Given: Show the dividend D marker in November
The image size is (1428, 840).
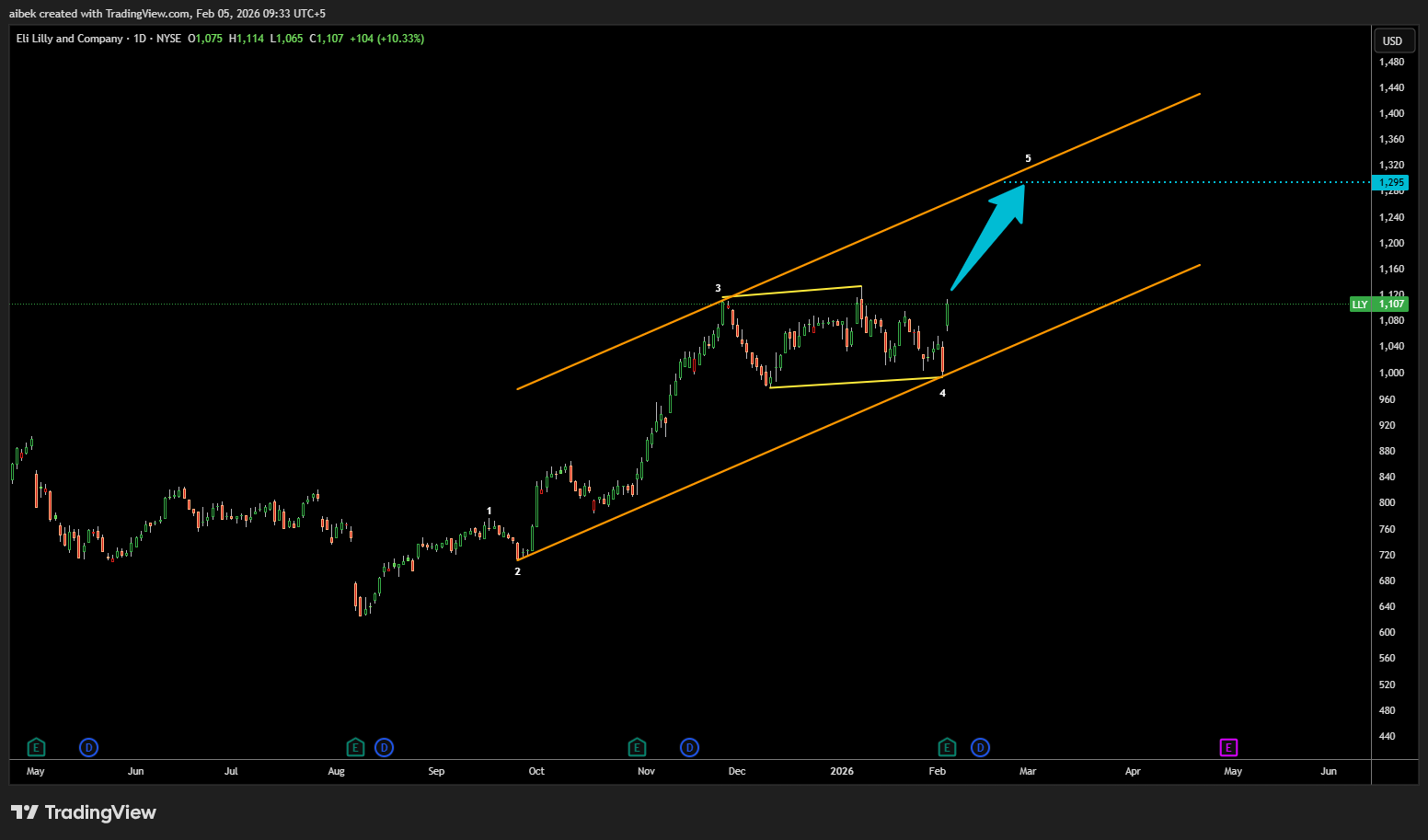Looking at the screenshot, I should pyautogui.click(x=689, y=747).
